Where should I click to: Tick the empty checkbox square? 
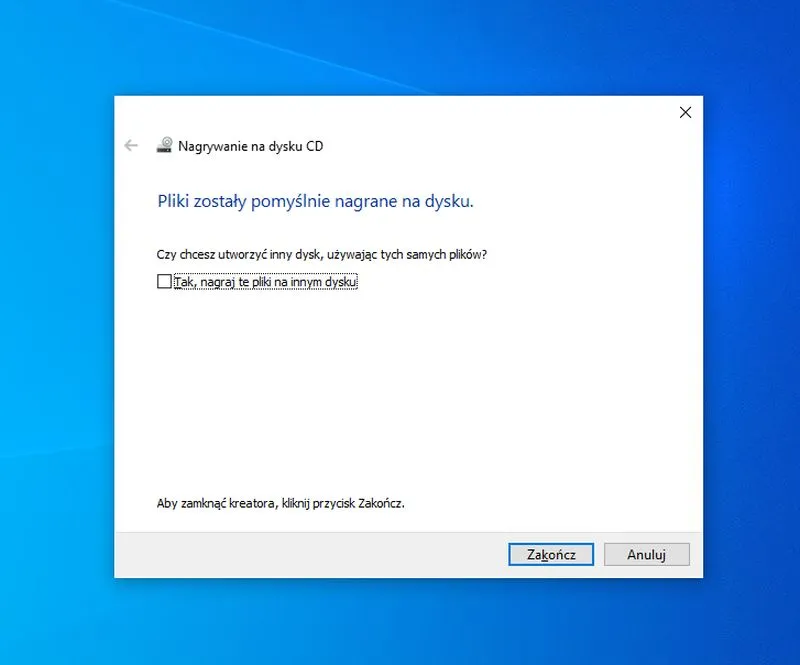pos(165,282)
